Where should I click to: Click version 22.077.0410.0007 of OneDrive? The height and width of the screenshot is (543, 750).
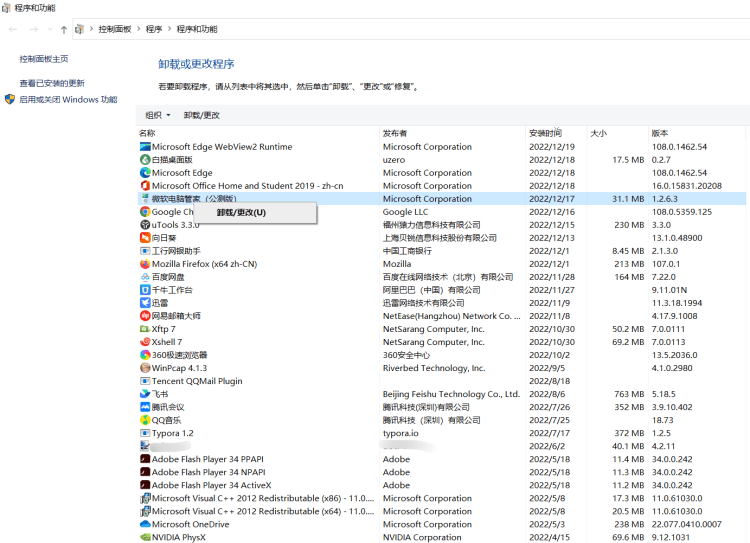pos(686,524)
